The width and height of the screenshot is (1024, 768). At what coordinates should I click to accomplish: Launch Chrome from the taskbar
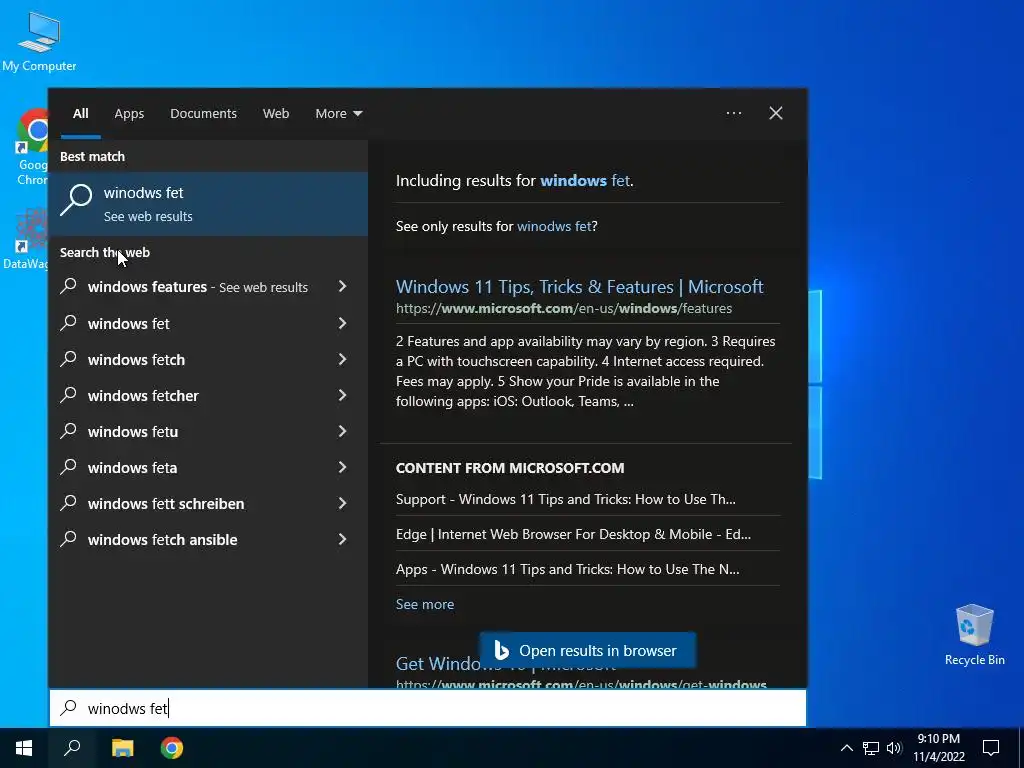(172, 748)
